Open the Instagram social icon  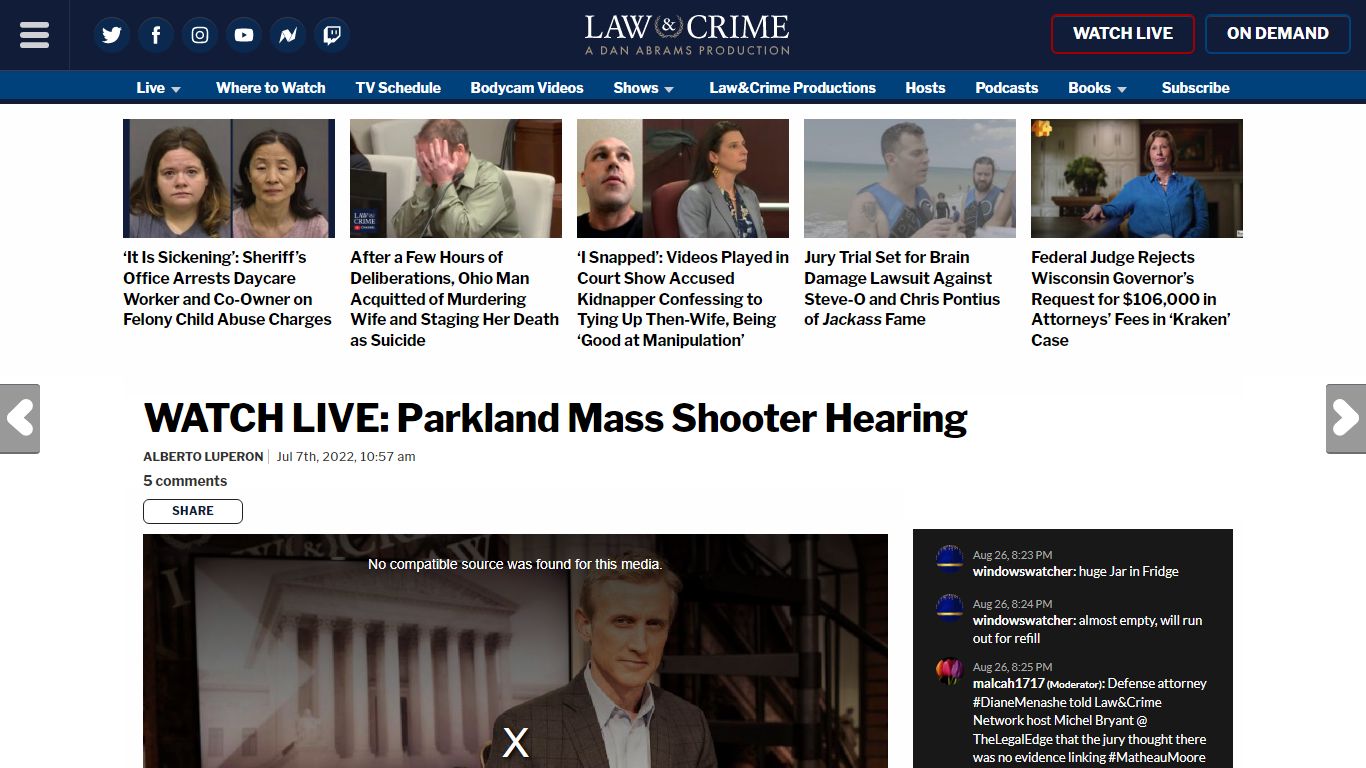200,35
